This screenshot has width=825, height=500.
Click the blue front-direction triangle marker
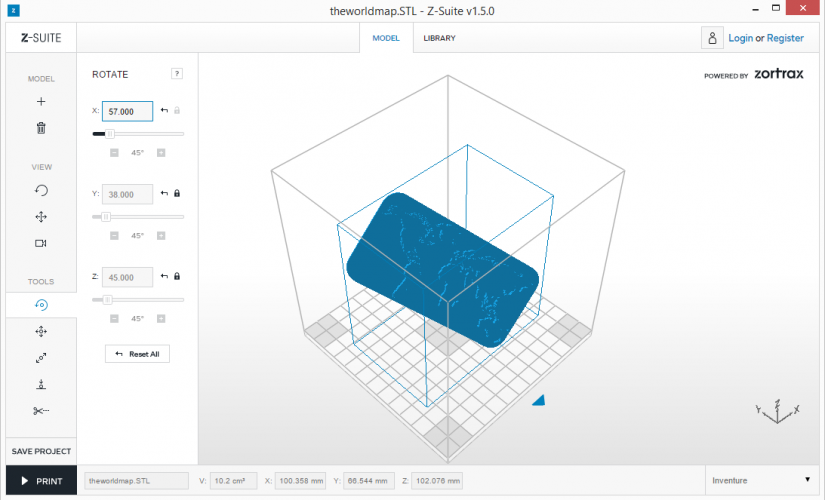(x=539, y=401)
